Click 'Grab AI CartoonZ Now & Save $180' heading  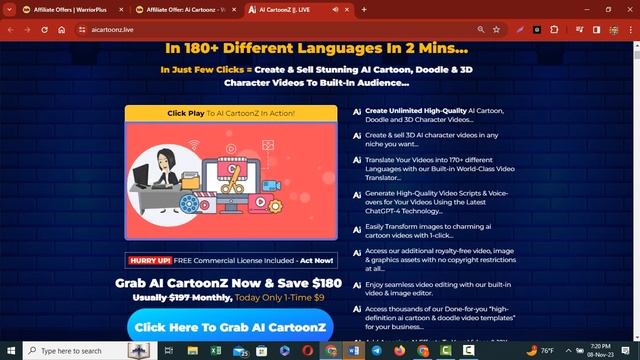tap(229, 283)
